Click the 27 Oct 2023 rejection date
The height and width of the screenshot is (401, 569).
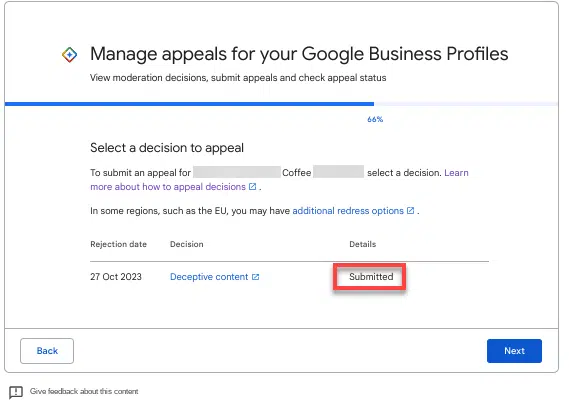pos(116,277)
